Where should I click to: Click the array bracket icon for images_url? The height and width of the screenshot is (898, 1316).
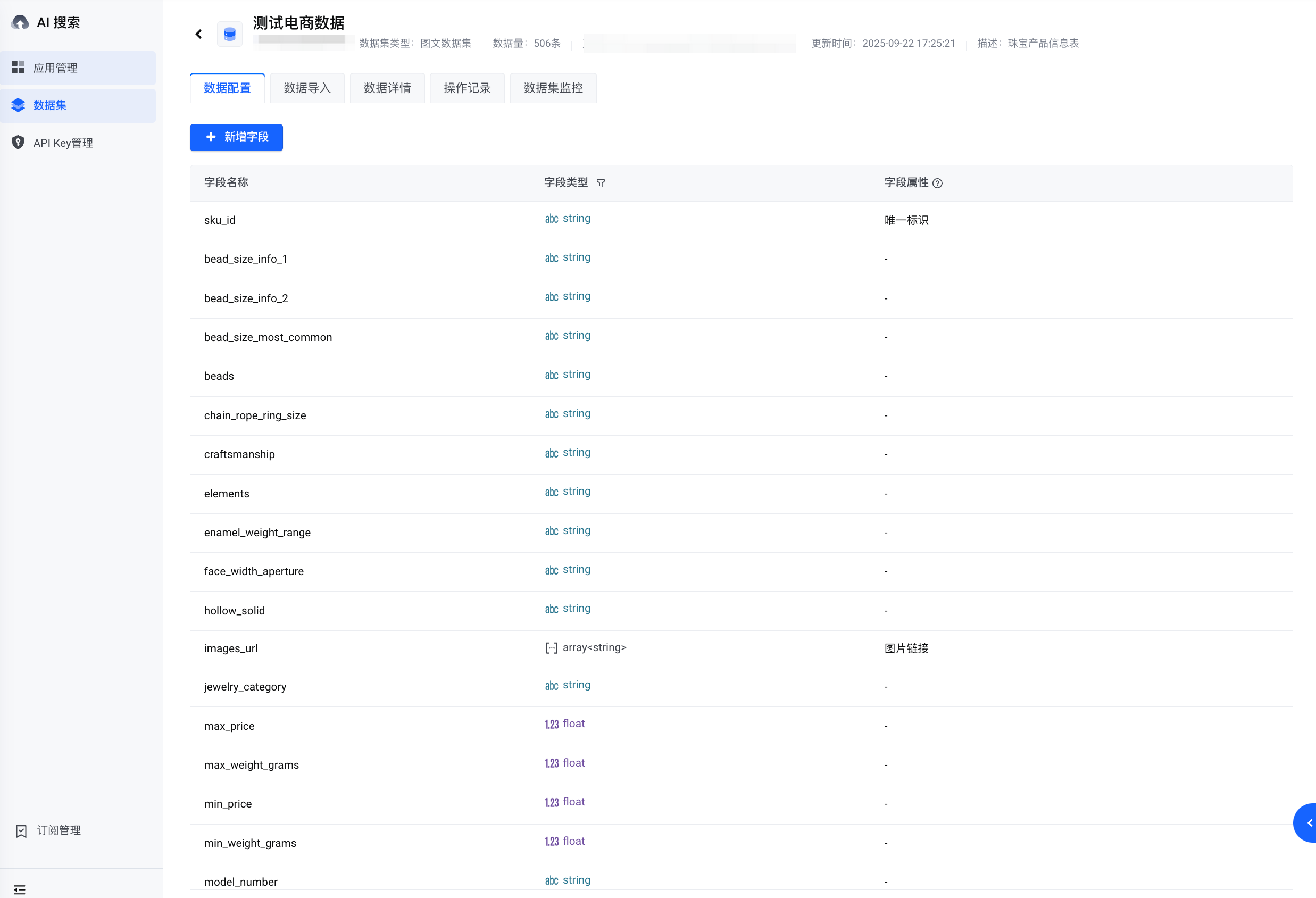(552, 648)
